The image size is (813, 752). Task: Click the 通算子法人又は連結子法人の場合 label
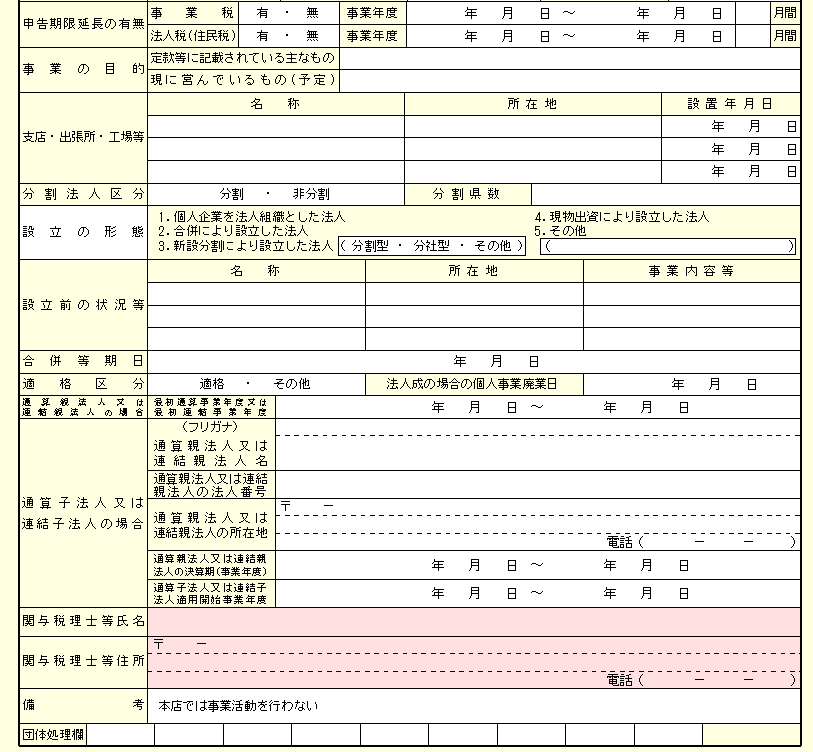[x=83, y=513]
